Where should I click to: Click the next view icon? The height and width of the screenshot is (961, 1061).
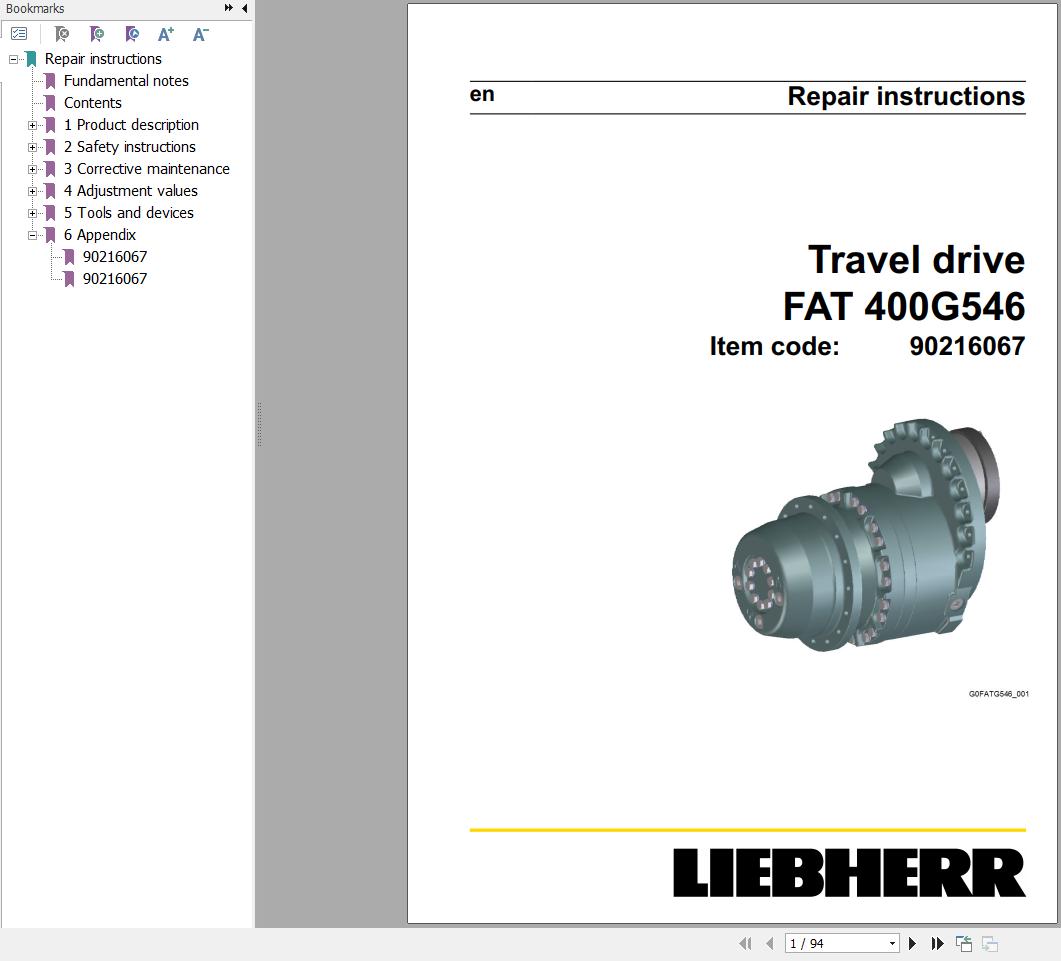pos(990,943)
